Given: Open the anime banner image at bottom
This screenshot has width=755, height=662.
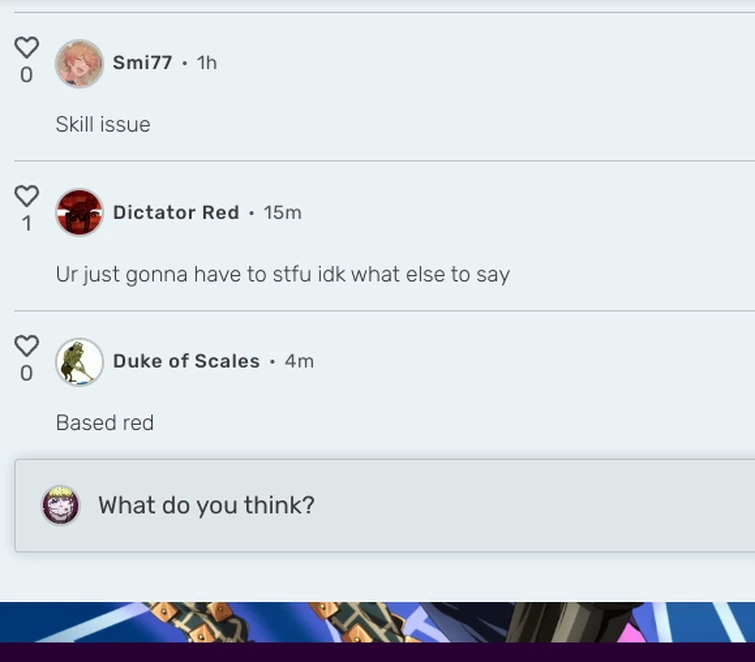Looking at the screenshot, I should [378, 622].
